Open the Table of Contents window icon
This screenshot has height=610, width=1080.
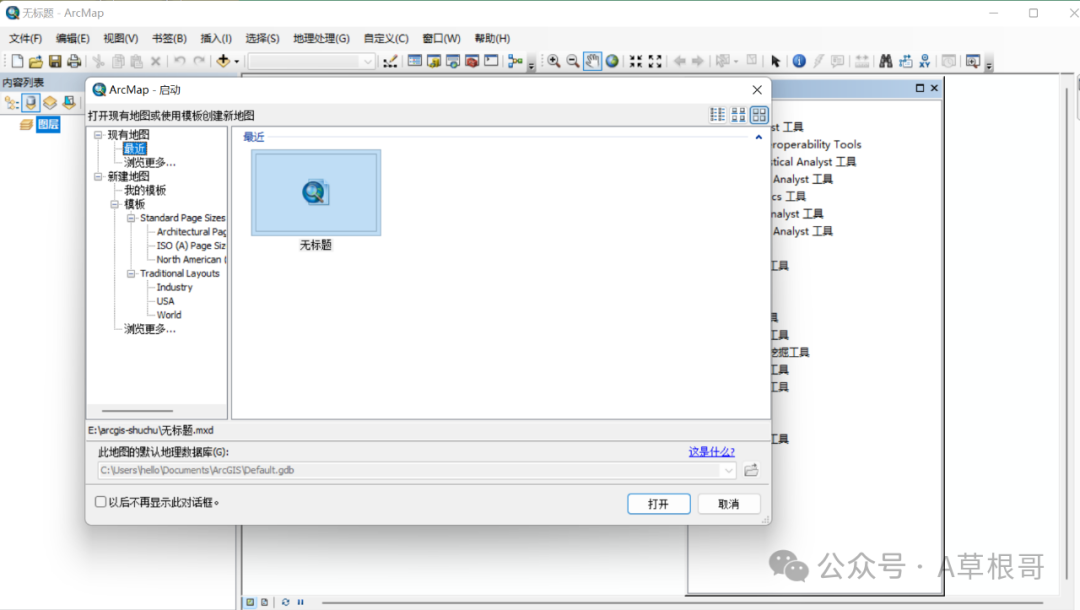coord(415,61)
